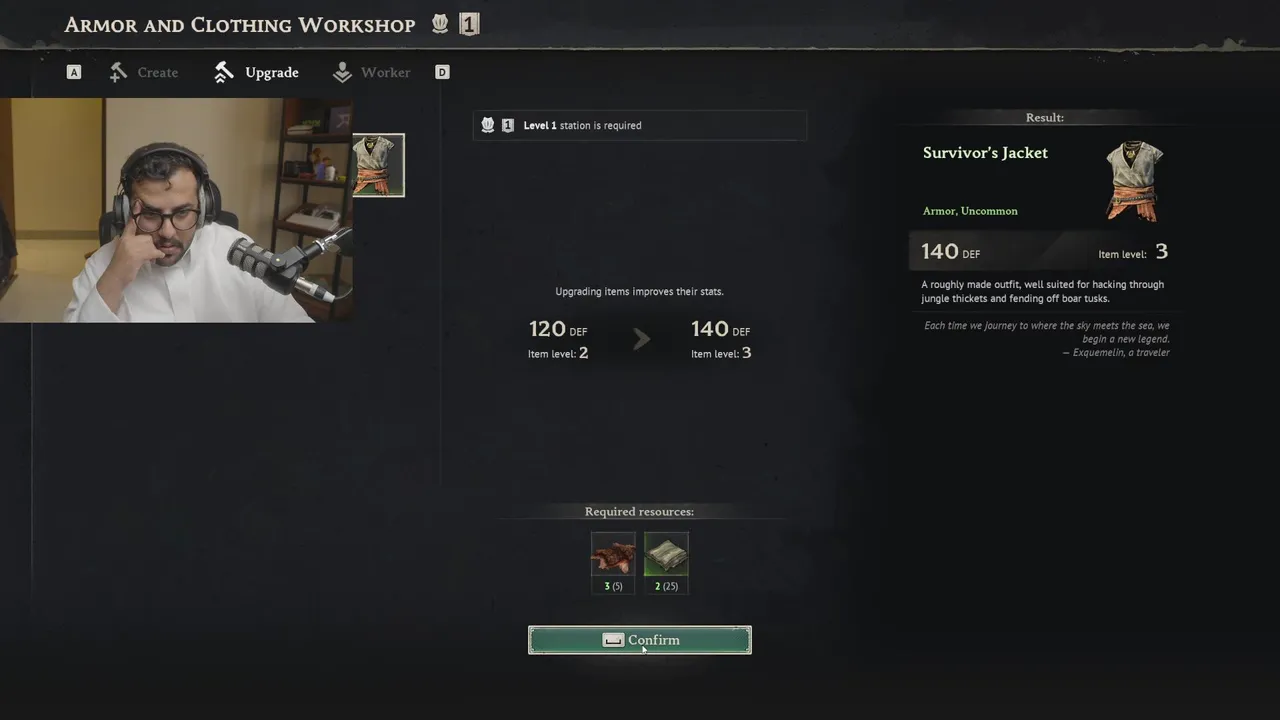
Task: Click the arrow between DEF values
Action: (x=641, y=340)
